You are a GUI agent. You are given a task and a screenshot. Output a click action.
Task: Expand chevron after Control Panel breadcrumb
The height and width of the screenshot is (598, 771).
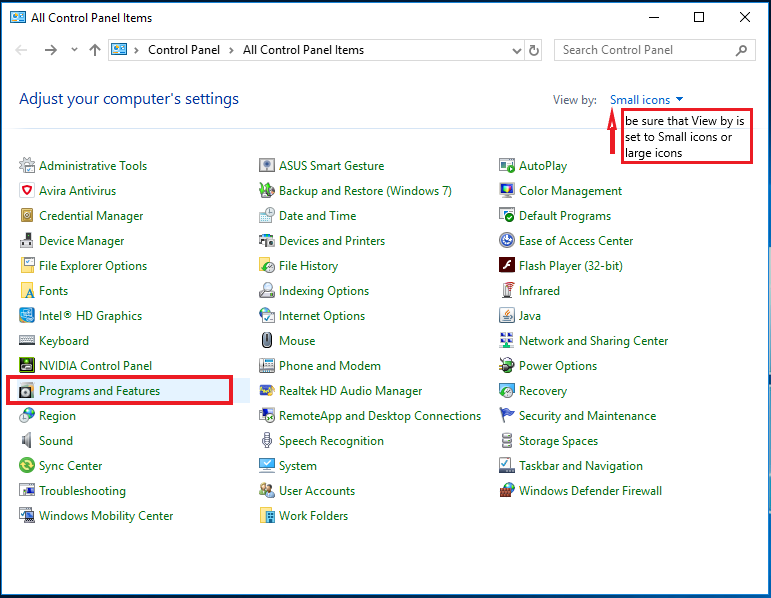click(x=231, y=50)
